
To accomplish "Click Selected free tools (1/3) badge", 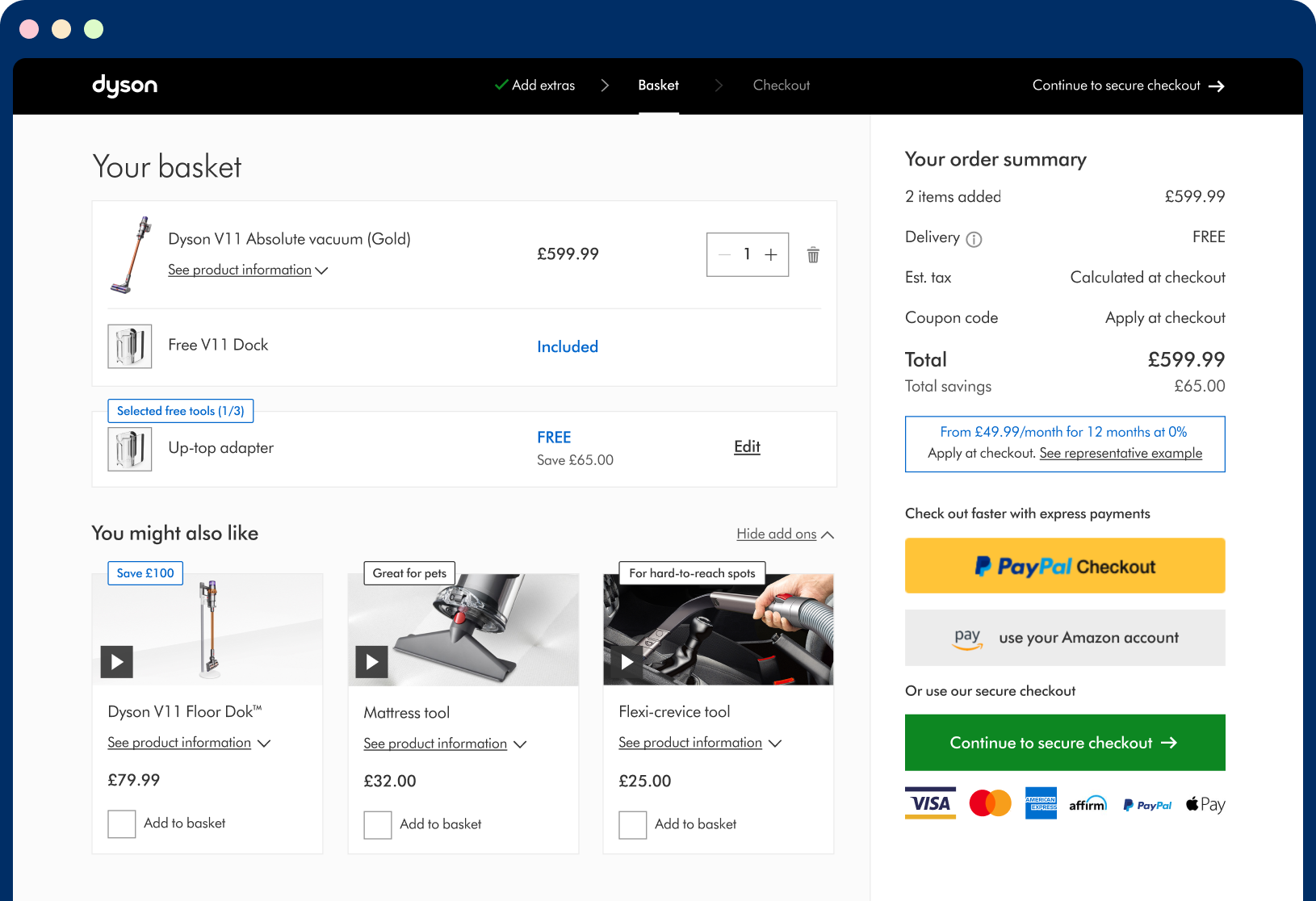I will [x=181, y=411].
